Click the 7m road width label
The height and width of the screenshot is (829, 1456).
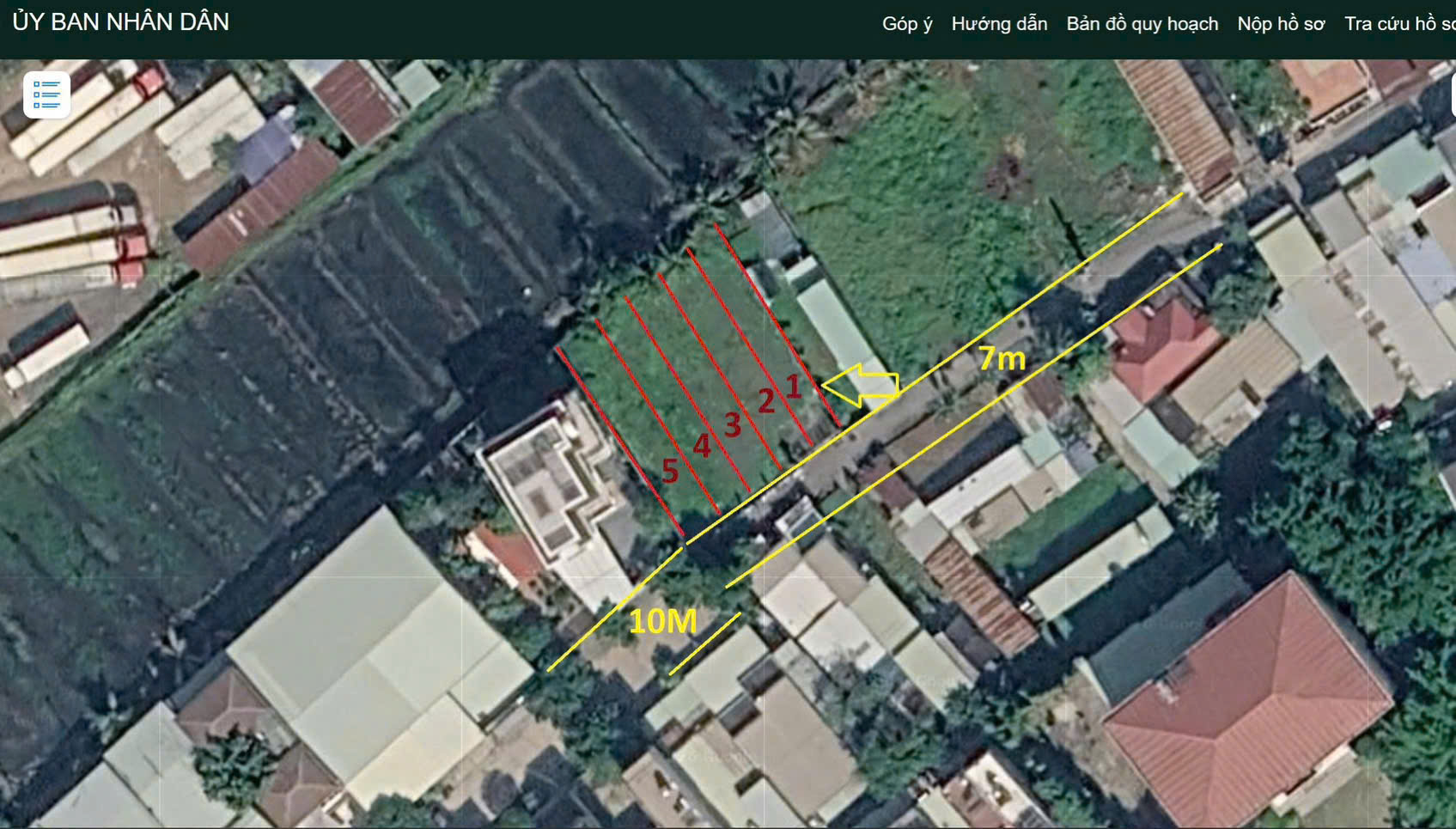point(1002,358)
